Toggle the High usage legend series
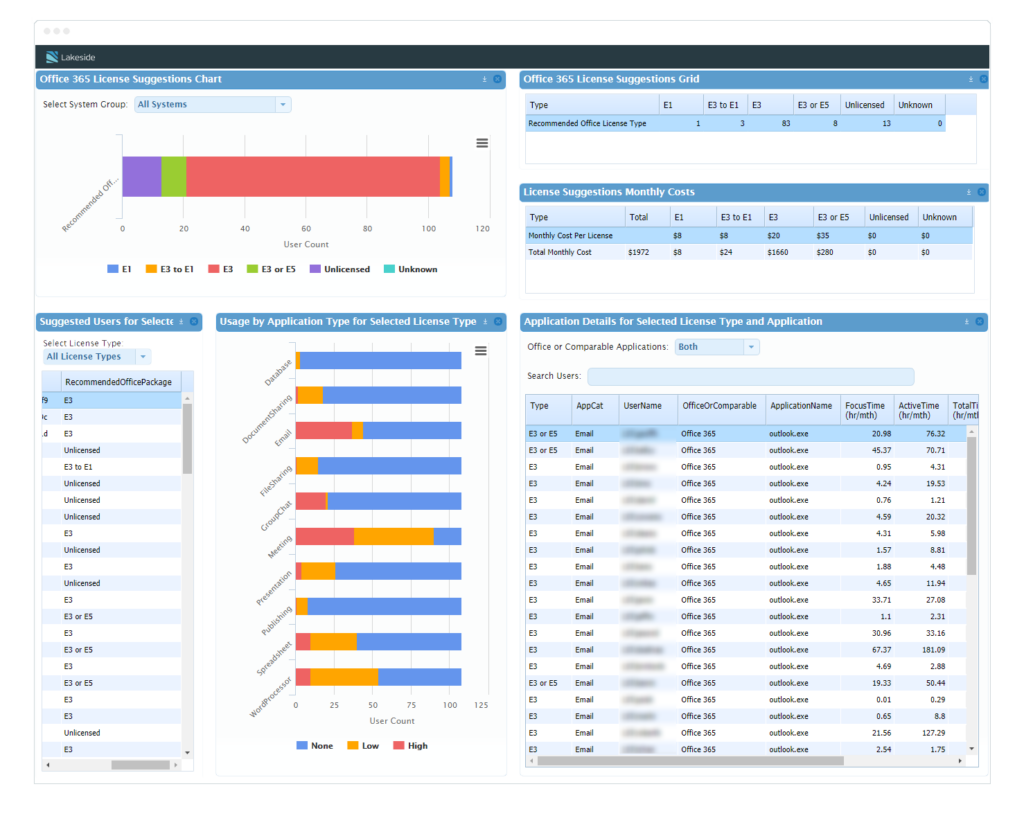 click(x=410, y=746)
